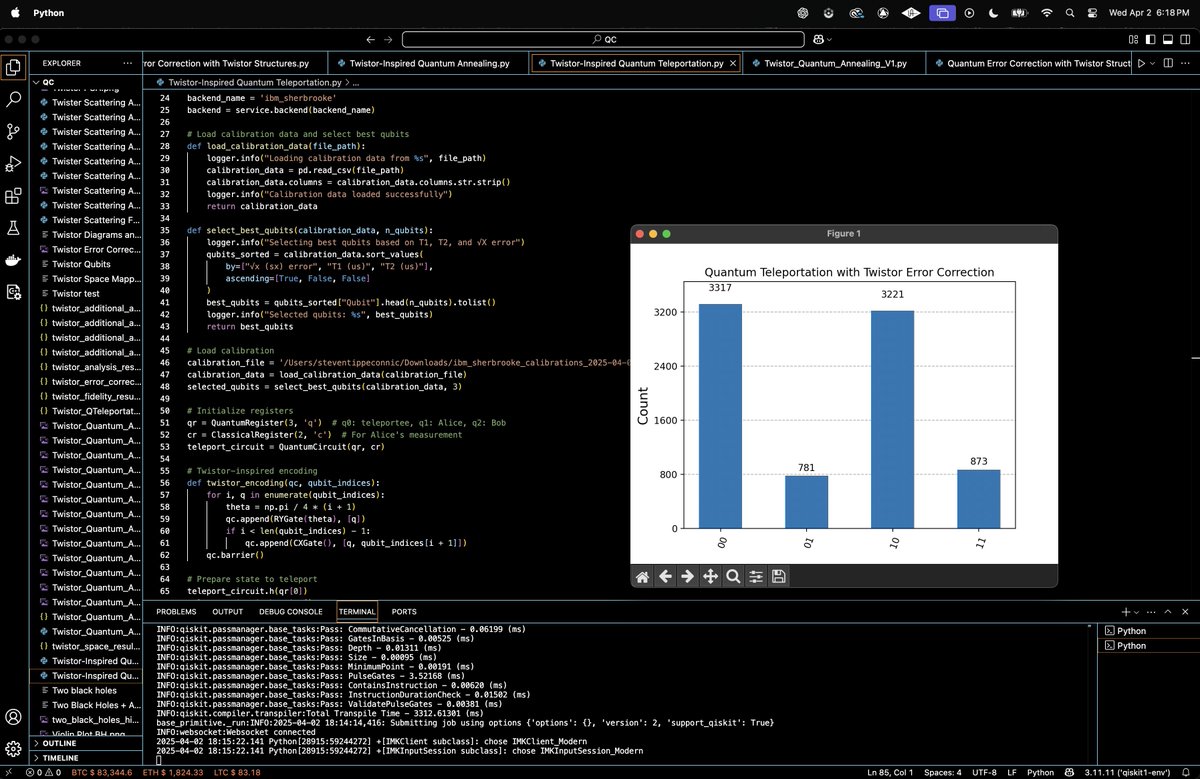The width and height of the screenshot is (1200, 779).
Task: Open the Wi-Fi menu bar icon
Action: pyautogui.click(x=1046, y=13)
